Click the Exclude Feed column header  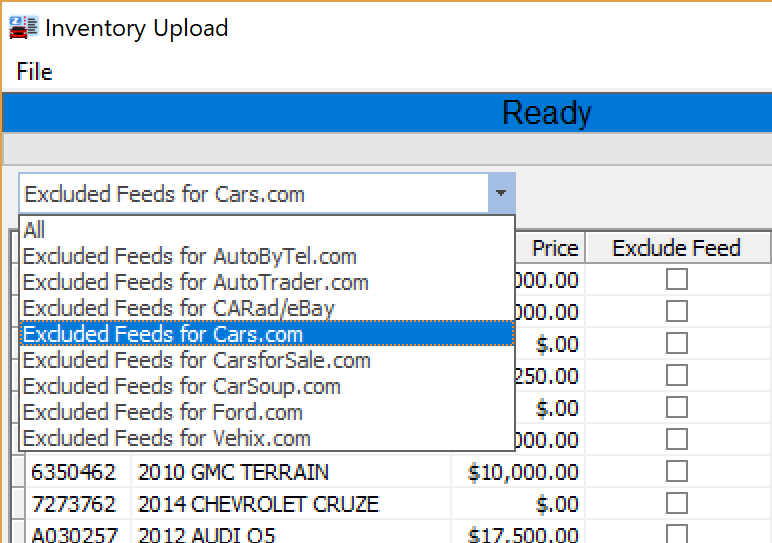(676, 248)
